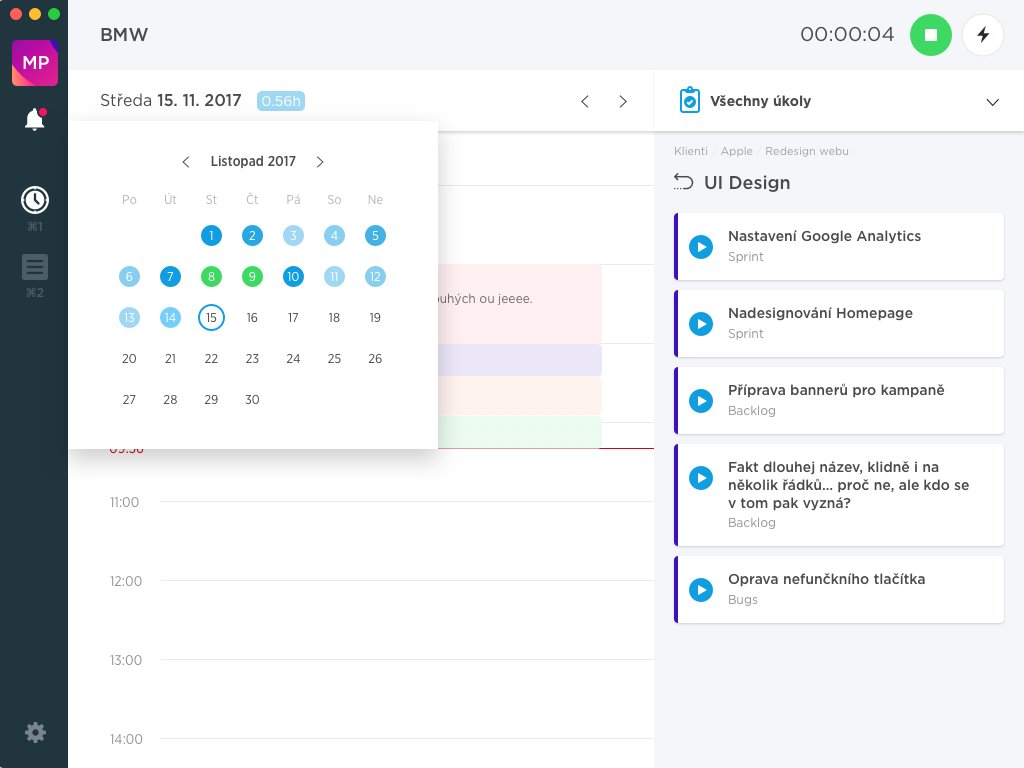This screenshot has width=1024, height=768.
Task: Select day 2 in the calendar
Action: [x=252, y=236]
